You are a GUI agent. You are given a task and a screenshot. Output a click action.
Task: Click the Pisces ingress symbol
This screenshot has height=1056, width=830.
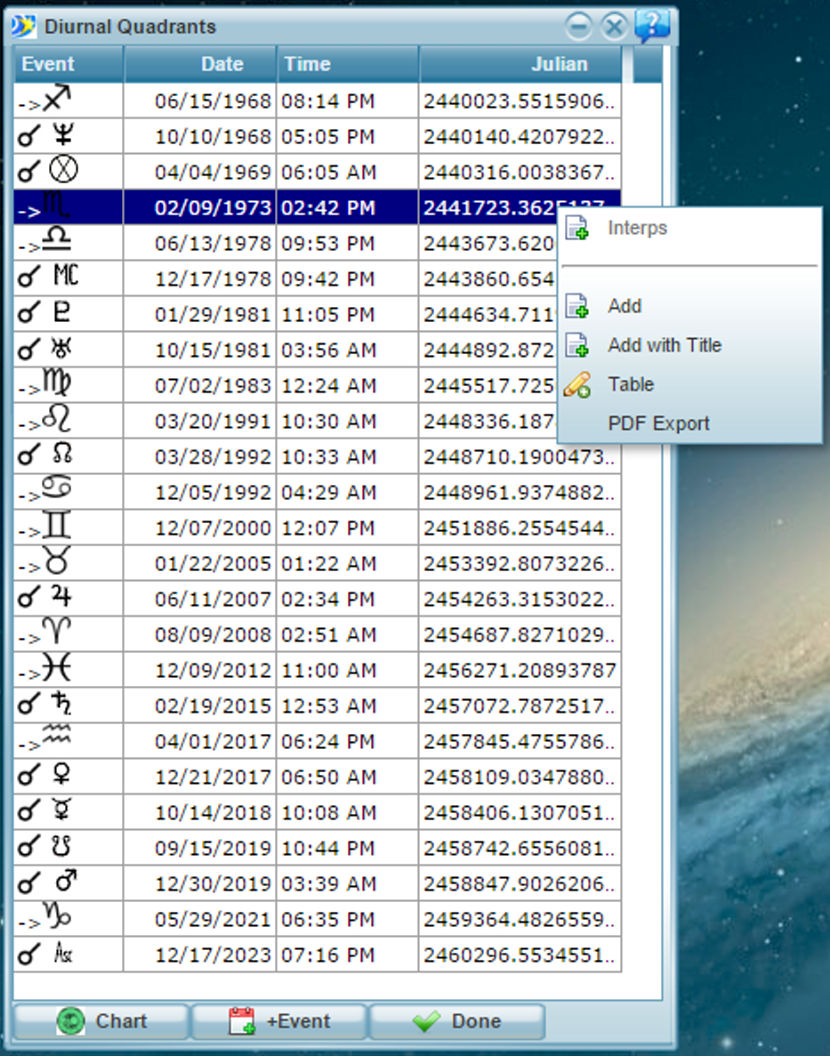[56, 669]
